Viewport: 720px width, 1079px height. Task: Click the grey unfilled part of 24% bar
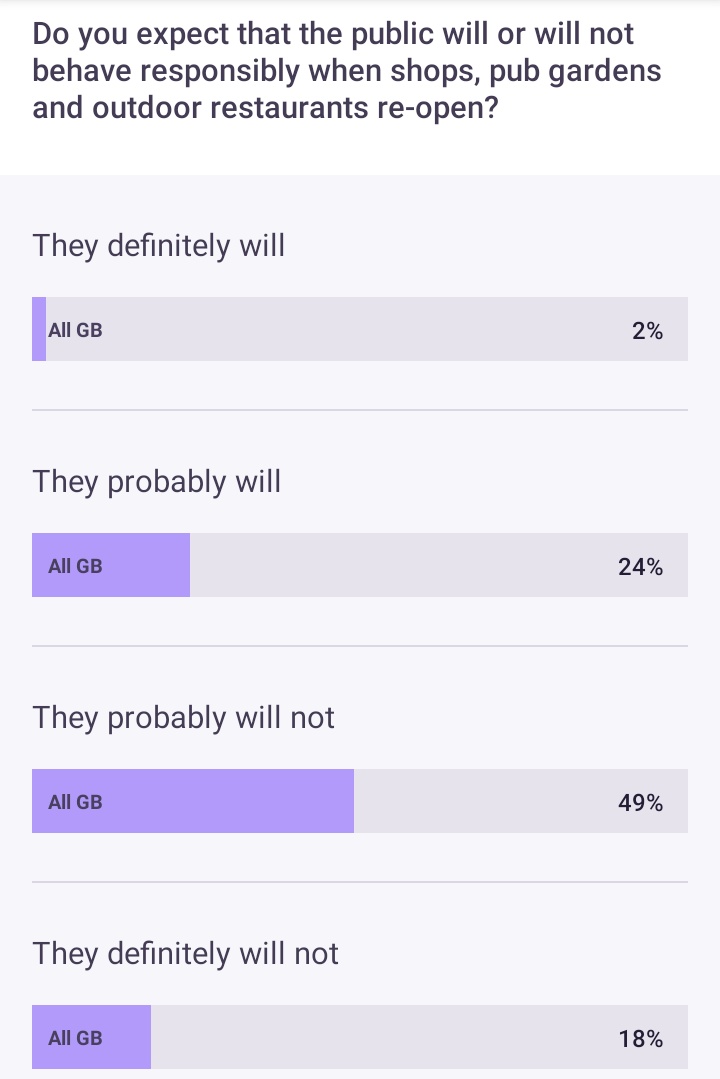click(x=438, y=565)
